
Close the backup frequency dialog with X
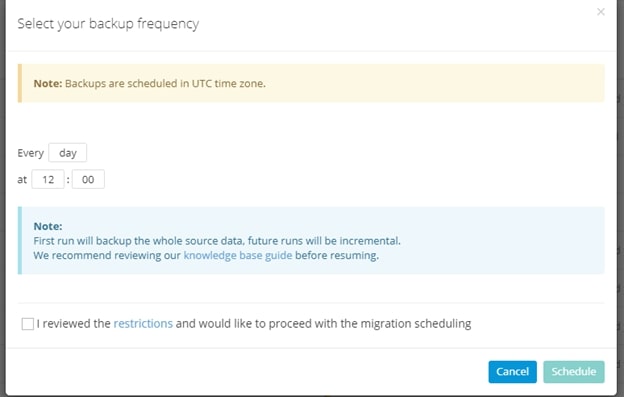tap(601, 12)
